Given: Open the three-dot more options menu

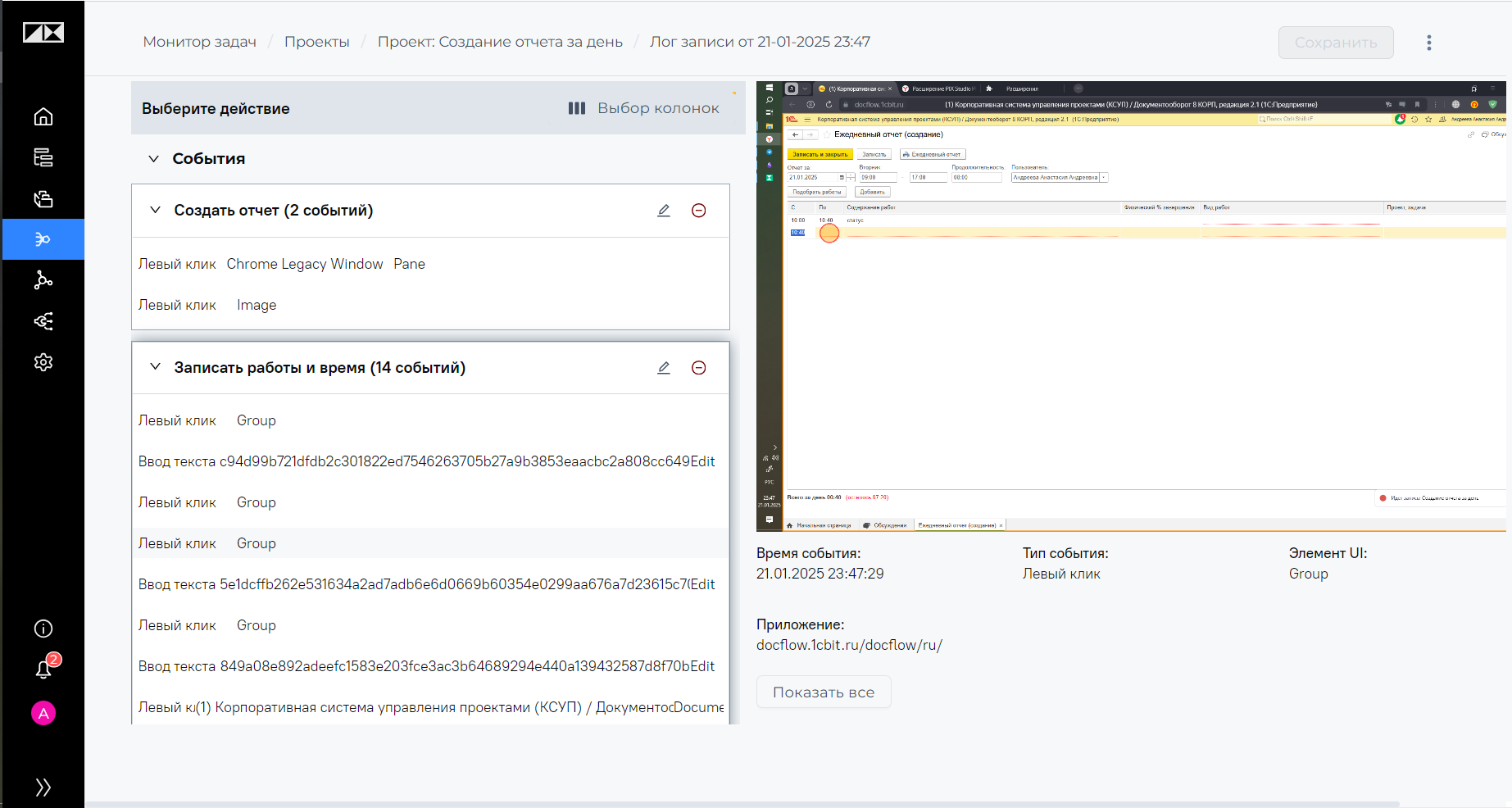Looking at the screenshot, I should [1429, 43].
